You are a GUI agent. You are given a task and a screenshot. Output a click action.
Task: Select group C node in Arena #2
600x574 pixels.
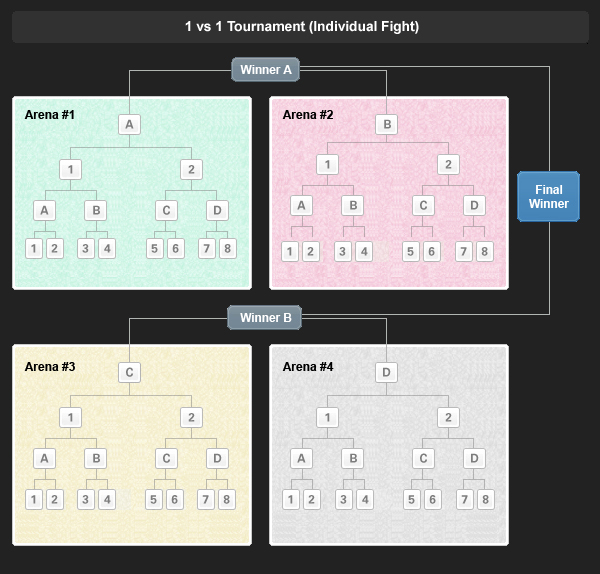423,206
